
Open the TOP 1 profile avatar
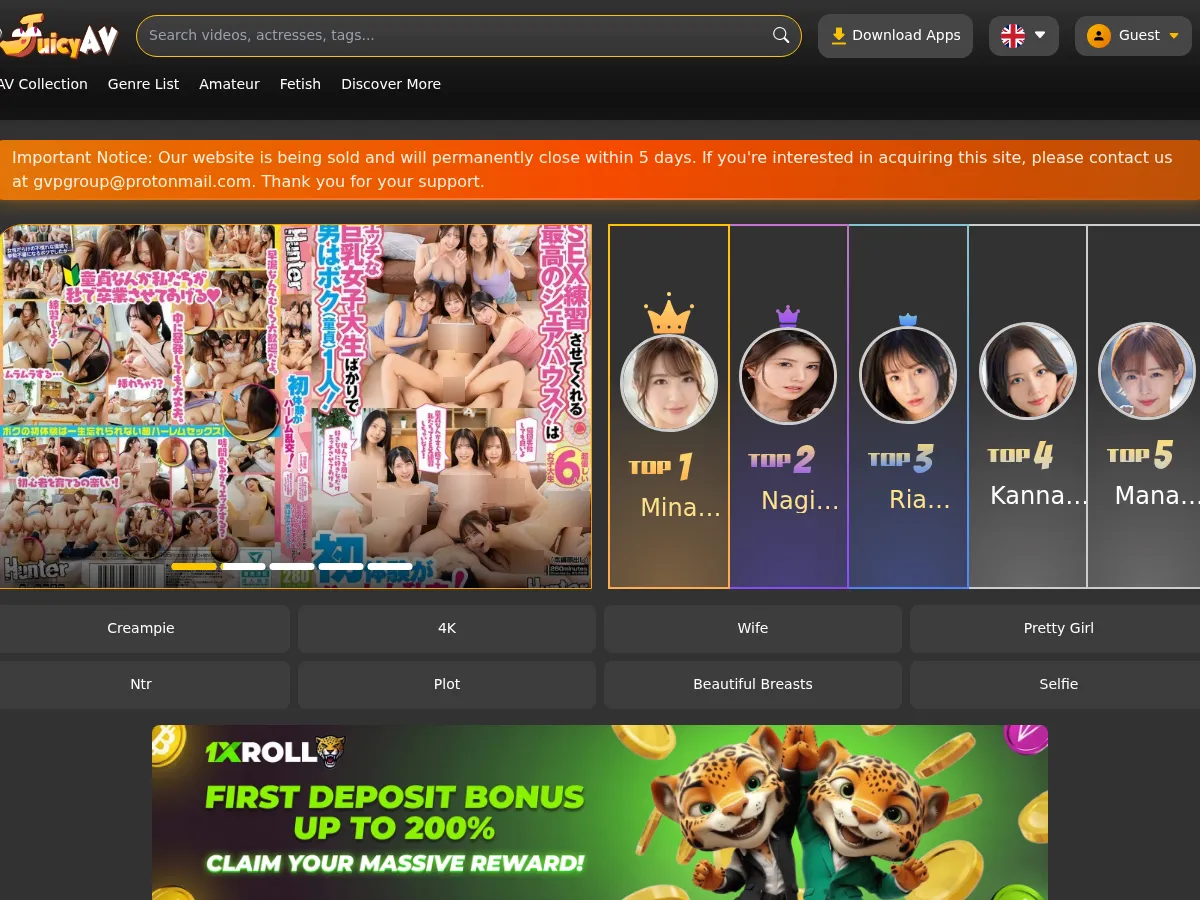669,383
